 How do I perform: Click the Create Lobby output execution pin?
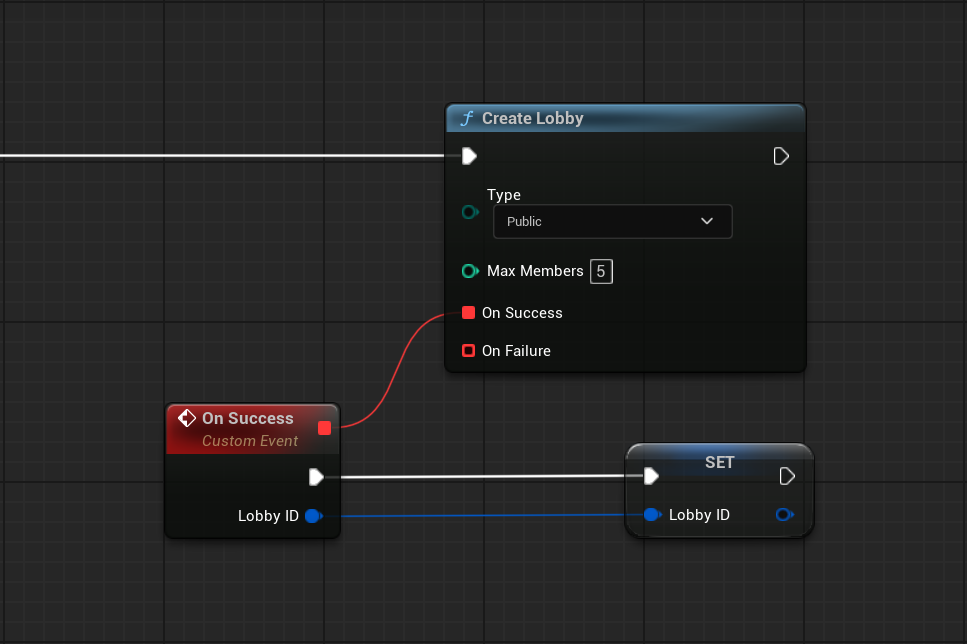coord(781,156)
